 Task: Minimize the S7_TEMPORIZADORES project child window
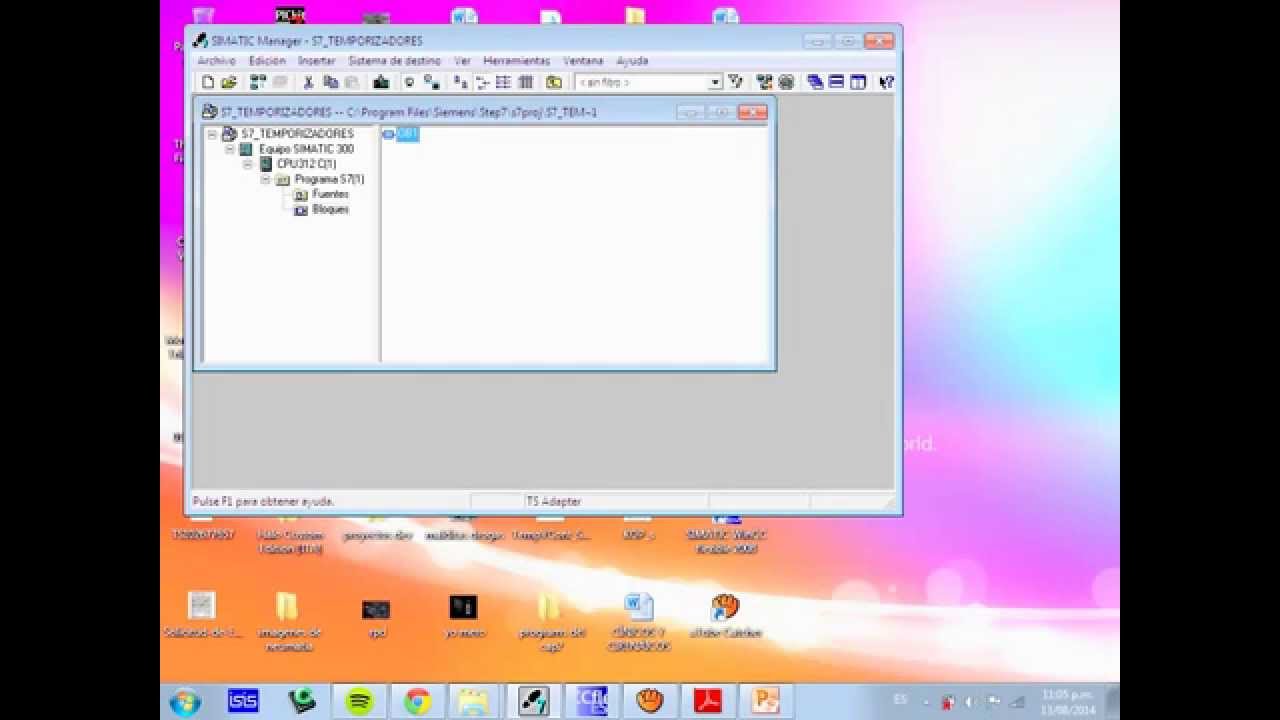(x=691, y=112)
